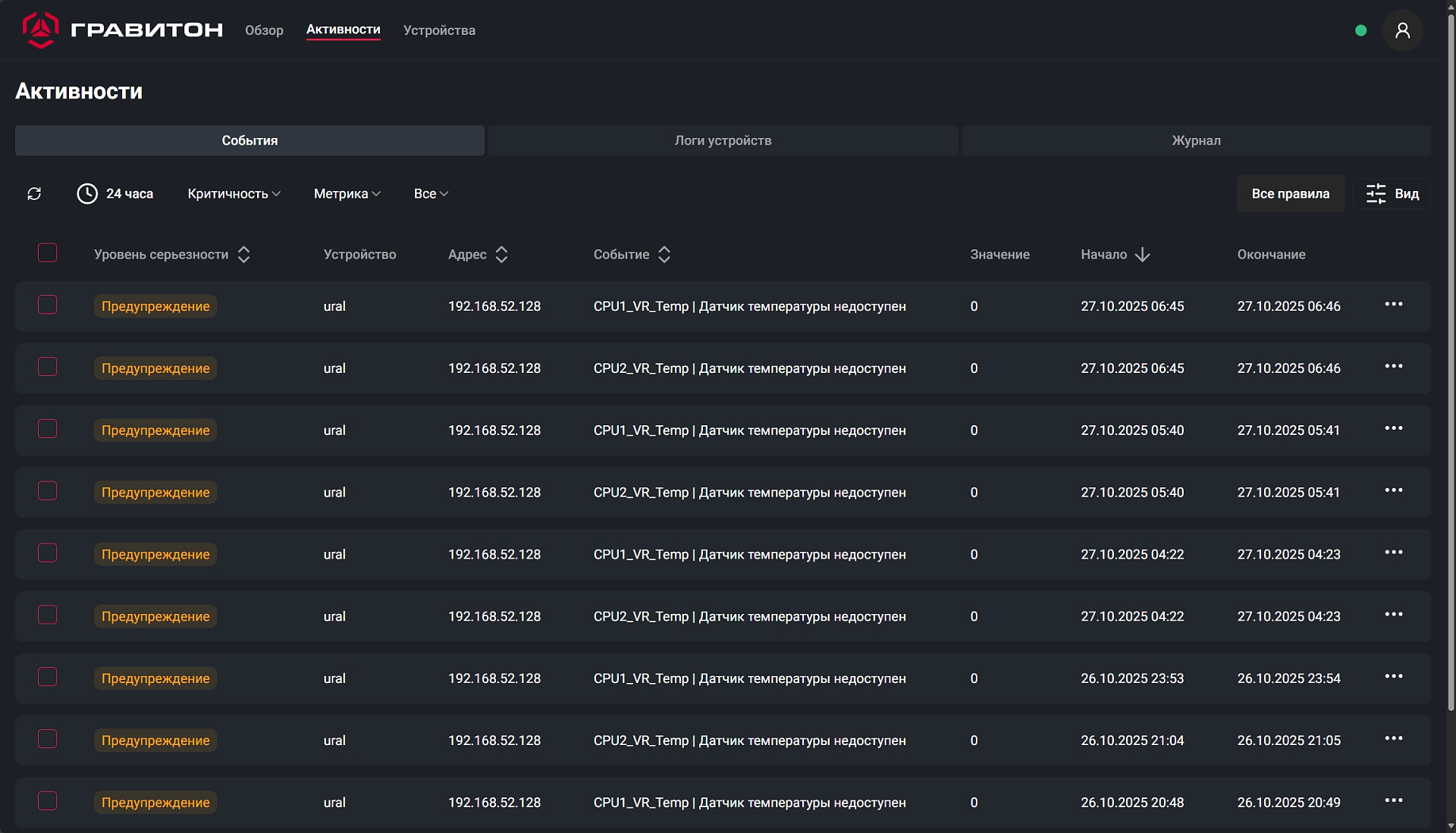Open the Вид view settings button
Screen dimensions: 1456x833
(x=1392, y=194)
